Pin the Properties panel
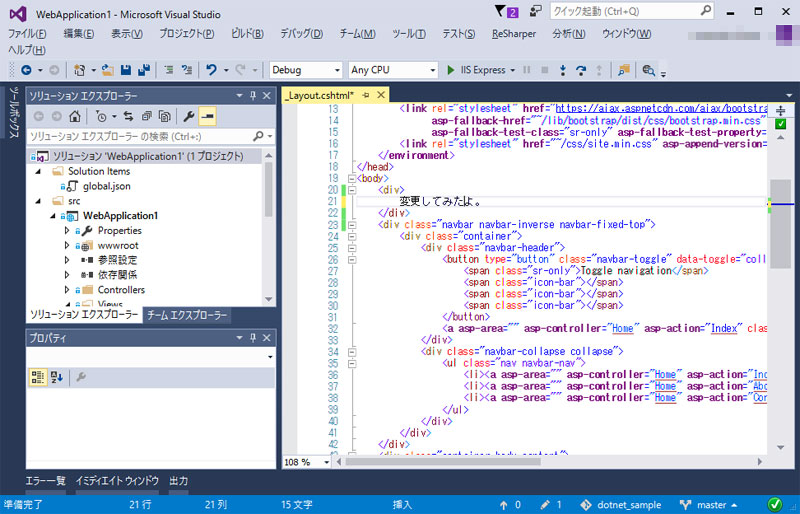Viewport: 800px width, 514px height. (253, 338)
